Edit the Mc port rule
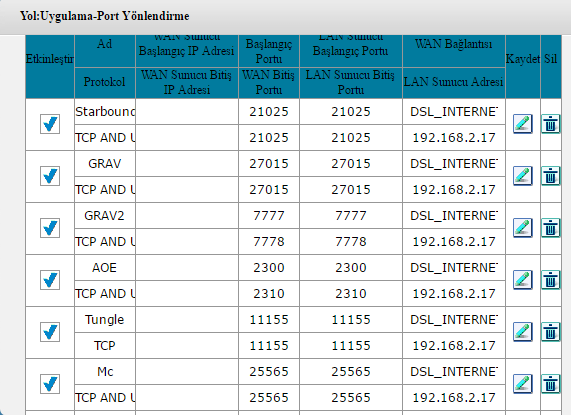 pyautogui.click(x=523, y=384)
